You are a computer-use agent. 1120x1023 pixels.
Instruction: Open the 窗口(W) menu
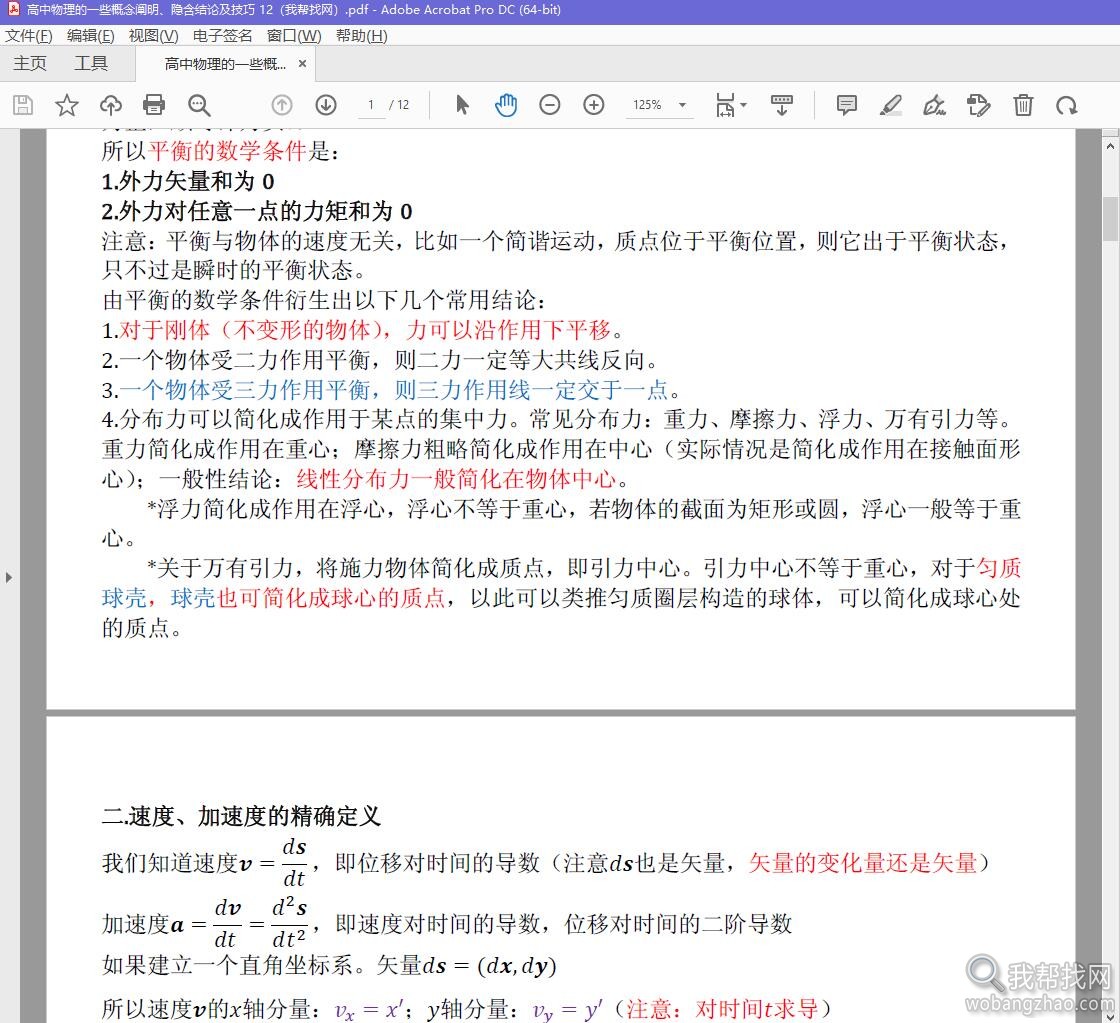point(294,36)
